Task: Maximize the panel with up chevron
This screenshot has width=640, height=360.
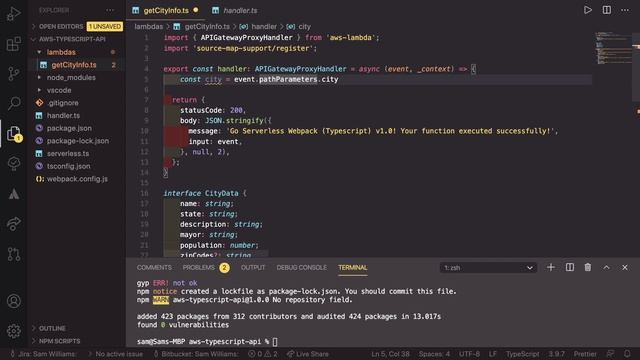Action: point(607,267)
